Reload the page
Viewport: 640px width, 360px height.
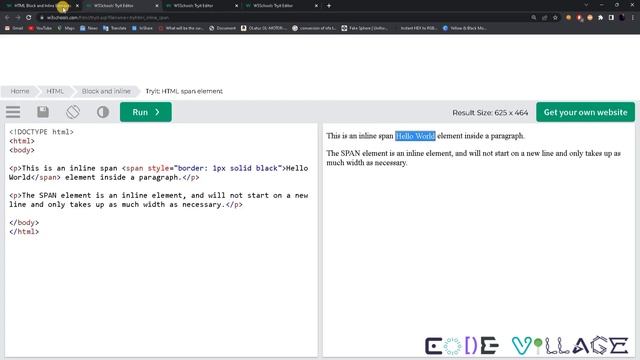click(29, 18)
